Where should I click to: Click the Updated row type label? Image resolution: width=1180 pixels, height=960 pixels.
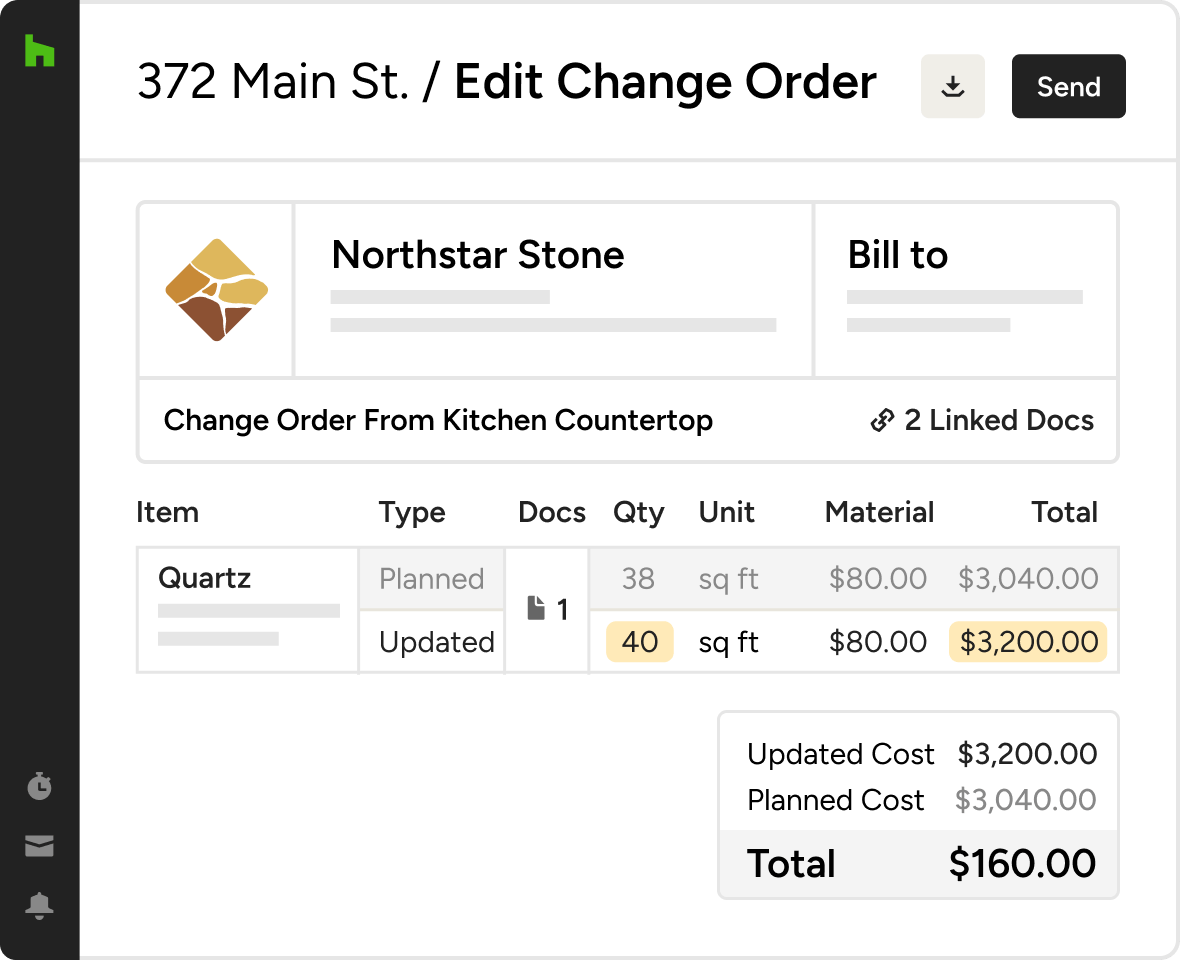pyautogui.click(x=436, y=642)
